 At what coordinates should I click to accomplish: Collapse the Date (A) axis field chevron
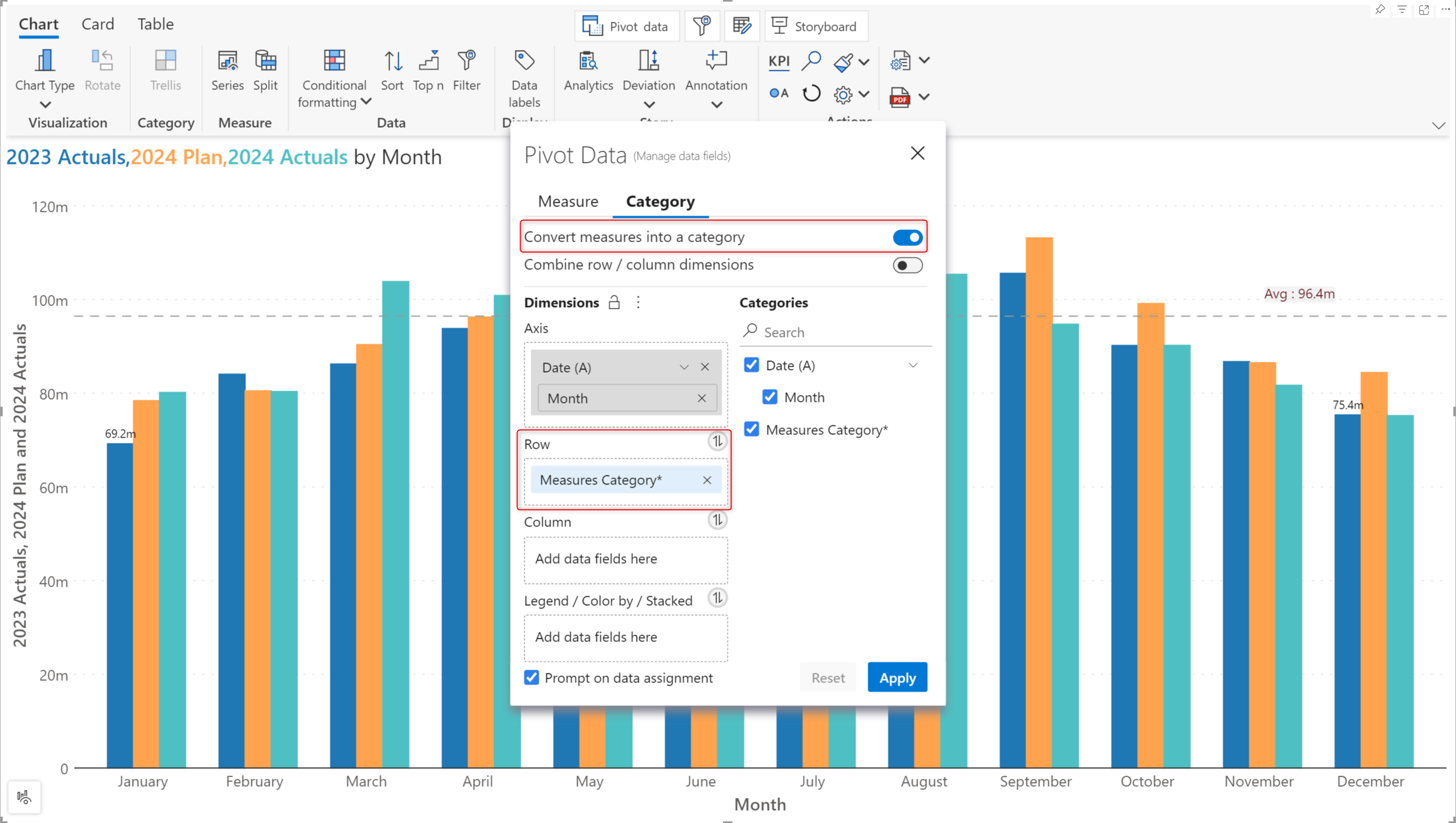coord(684,367)
